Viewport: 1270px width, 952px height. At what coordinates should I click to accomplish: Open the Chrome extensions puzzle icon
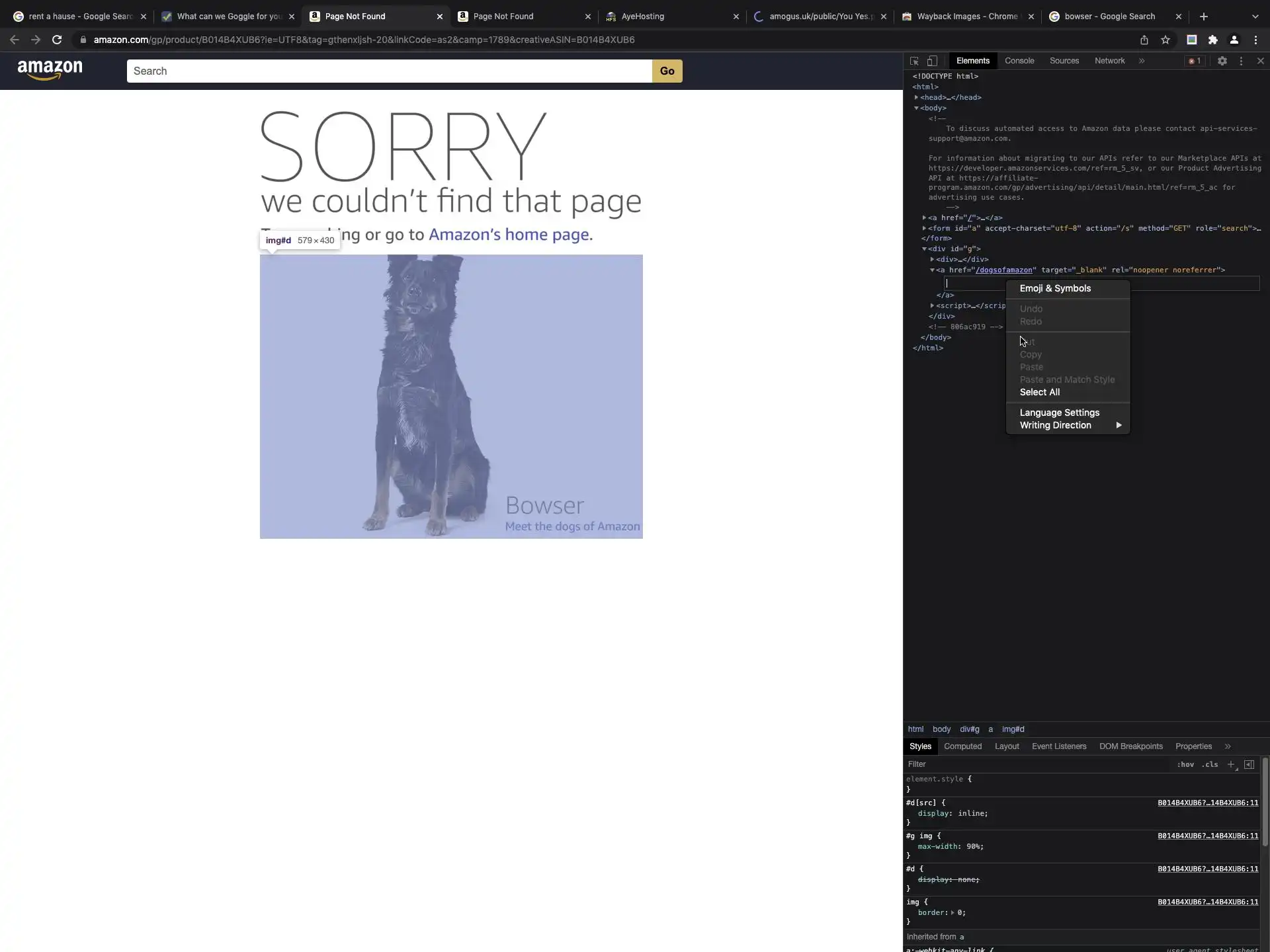pyautogui.click(x=1212, y=40)
